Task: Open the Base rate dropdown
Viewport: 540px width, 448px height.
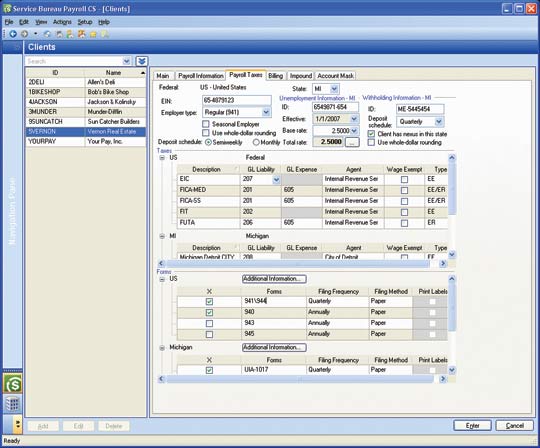Action: coord(354,131)
